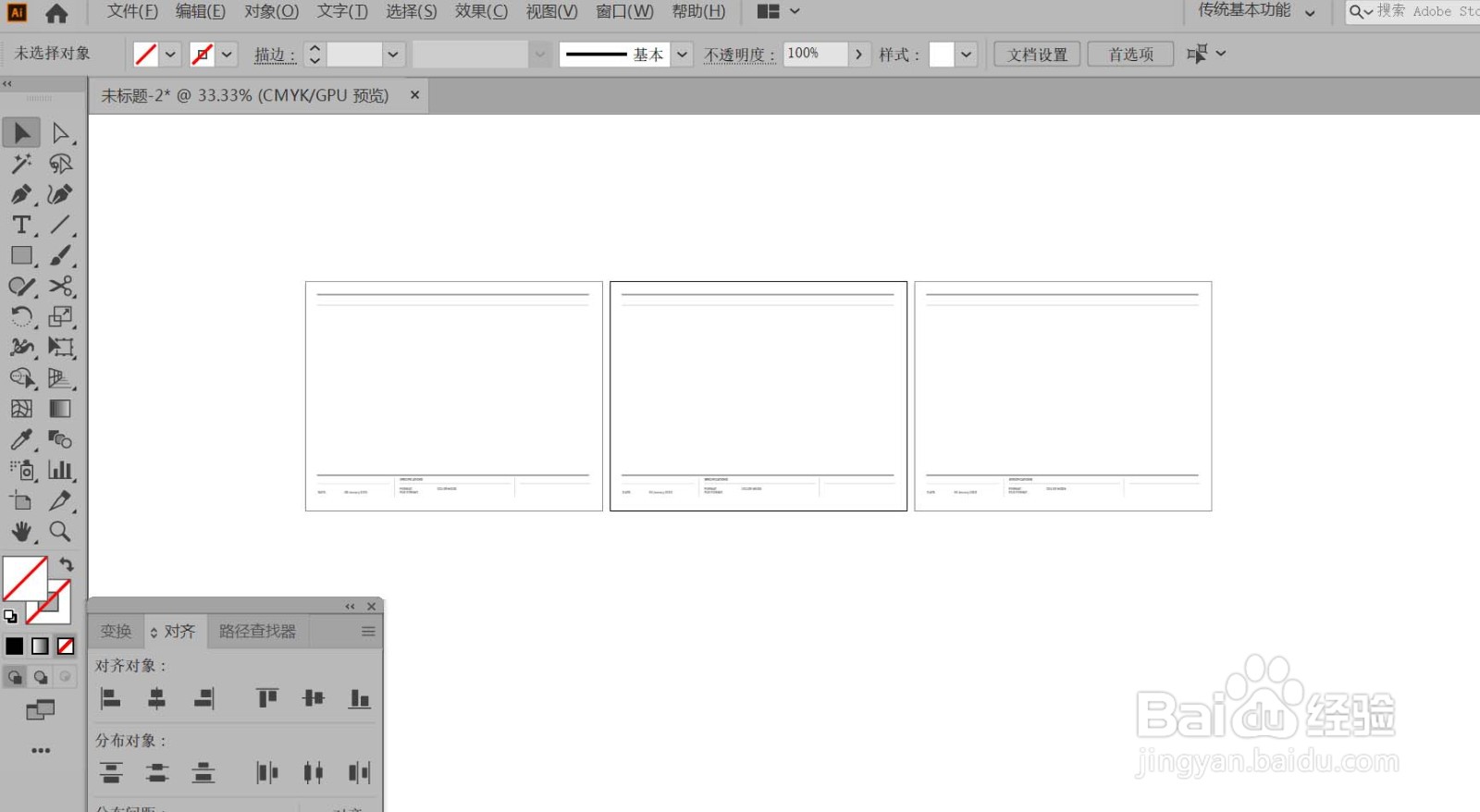Switch to 变换 tab
The image size is (1480, 812).
point(117,632)
